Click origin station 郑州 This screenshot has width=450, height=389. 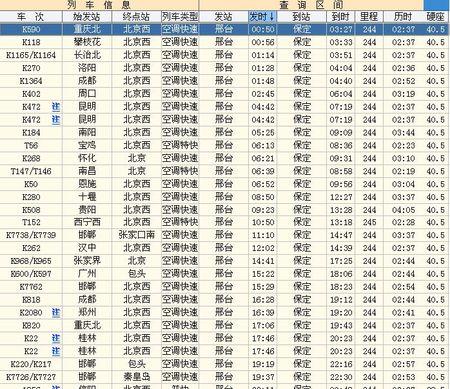87,312
